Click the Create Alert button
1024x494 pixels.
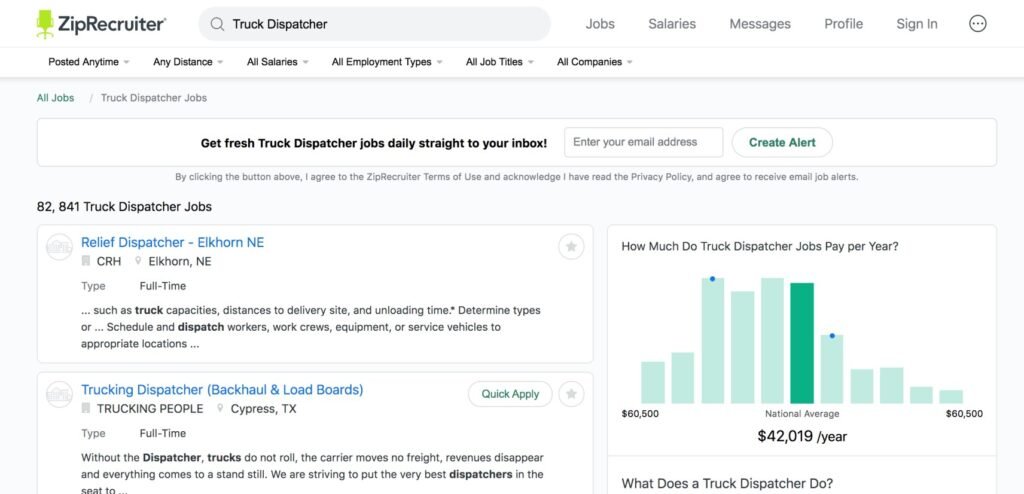(782, 142)
